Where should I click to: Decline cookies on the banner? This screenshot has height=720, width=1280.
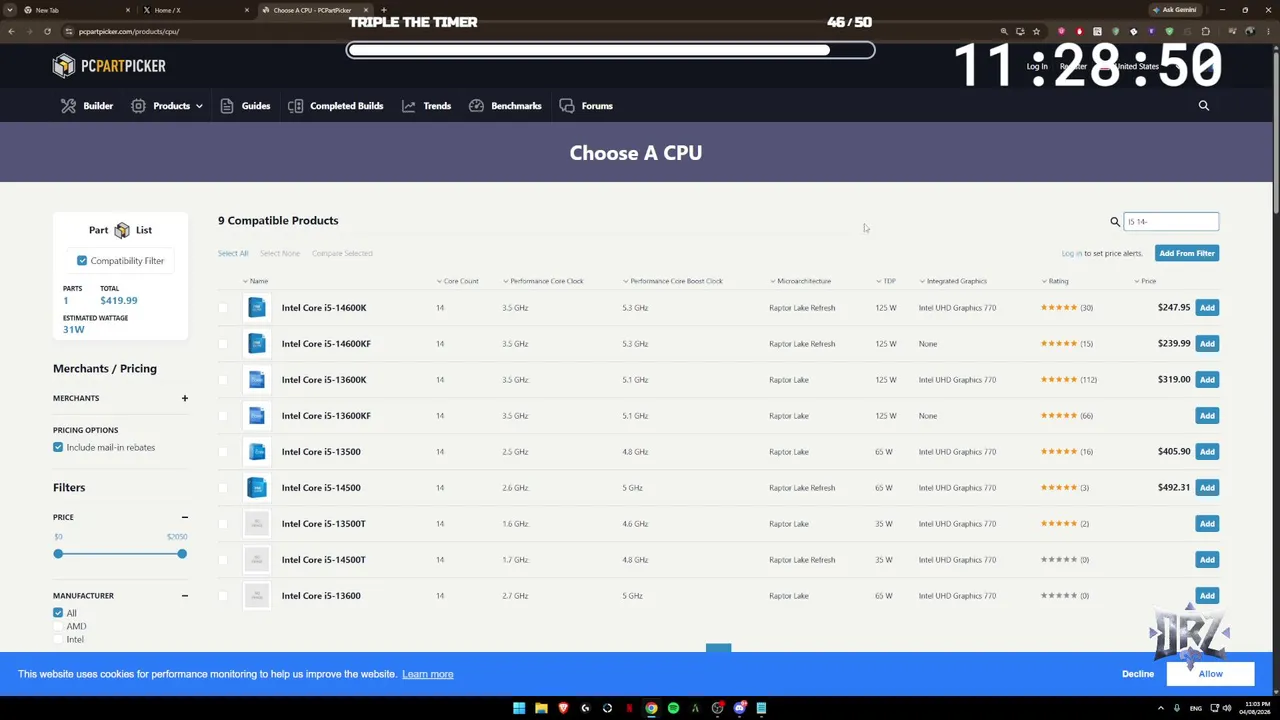click(x=1138, y=674)
